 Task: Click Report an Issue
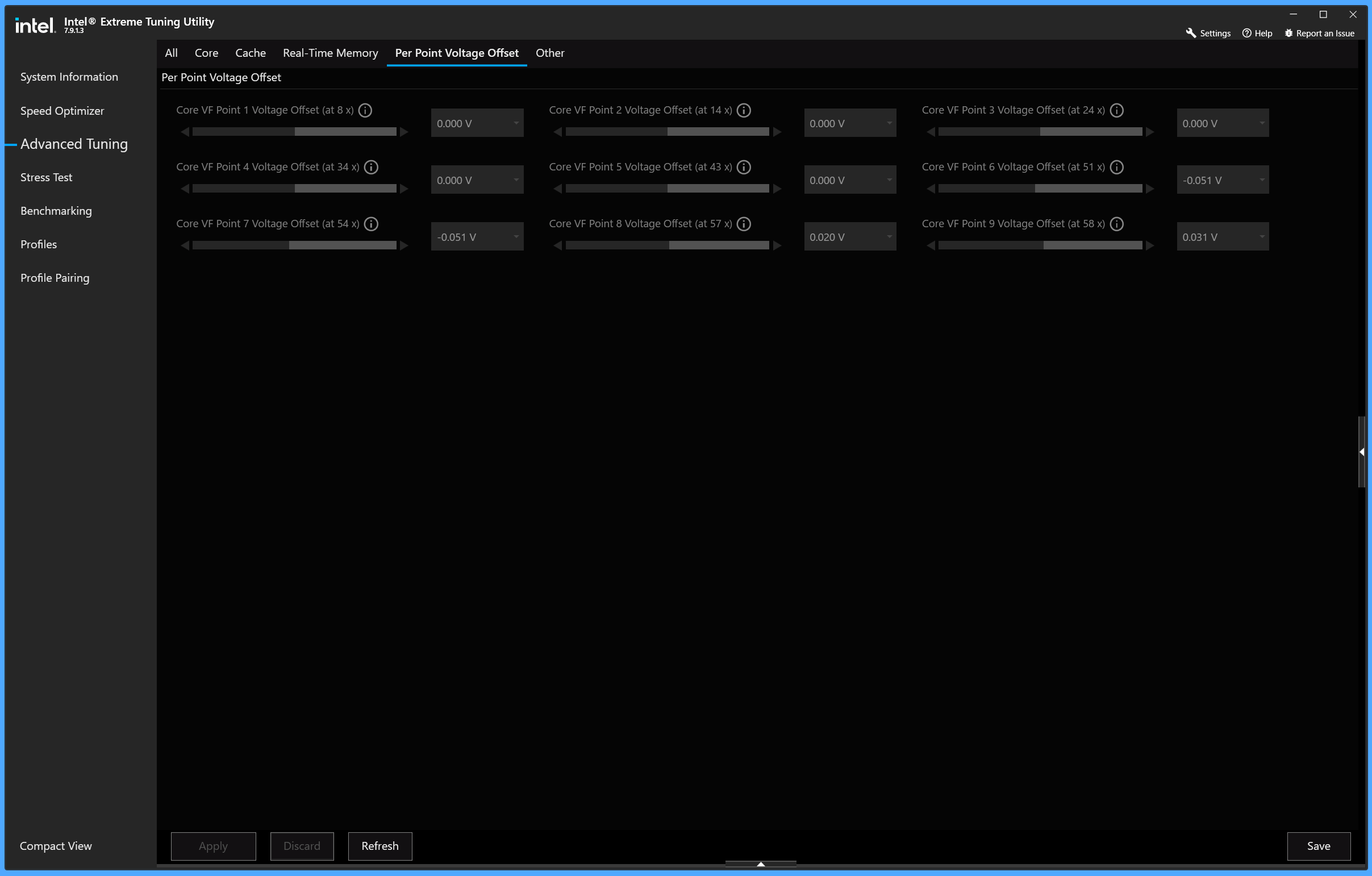1319,33
